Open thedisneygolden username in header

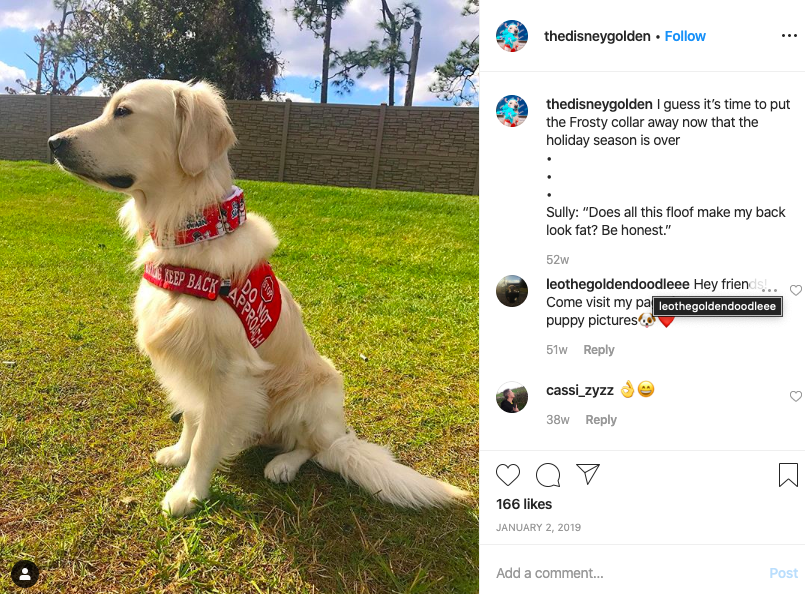597,36
